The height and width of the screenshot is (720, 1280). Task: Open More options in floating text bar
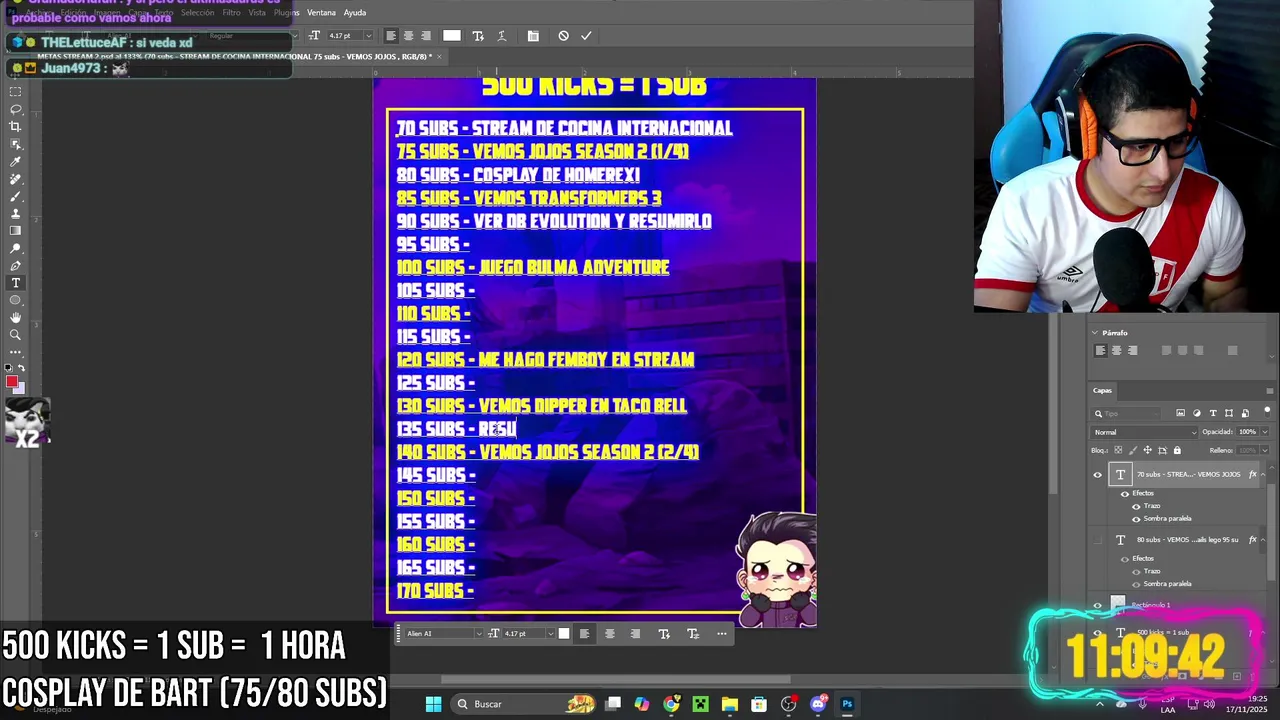[721, 633]
